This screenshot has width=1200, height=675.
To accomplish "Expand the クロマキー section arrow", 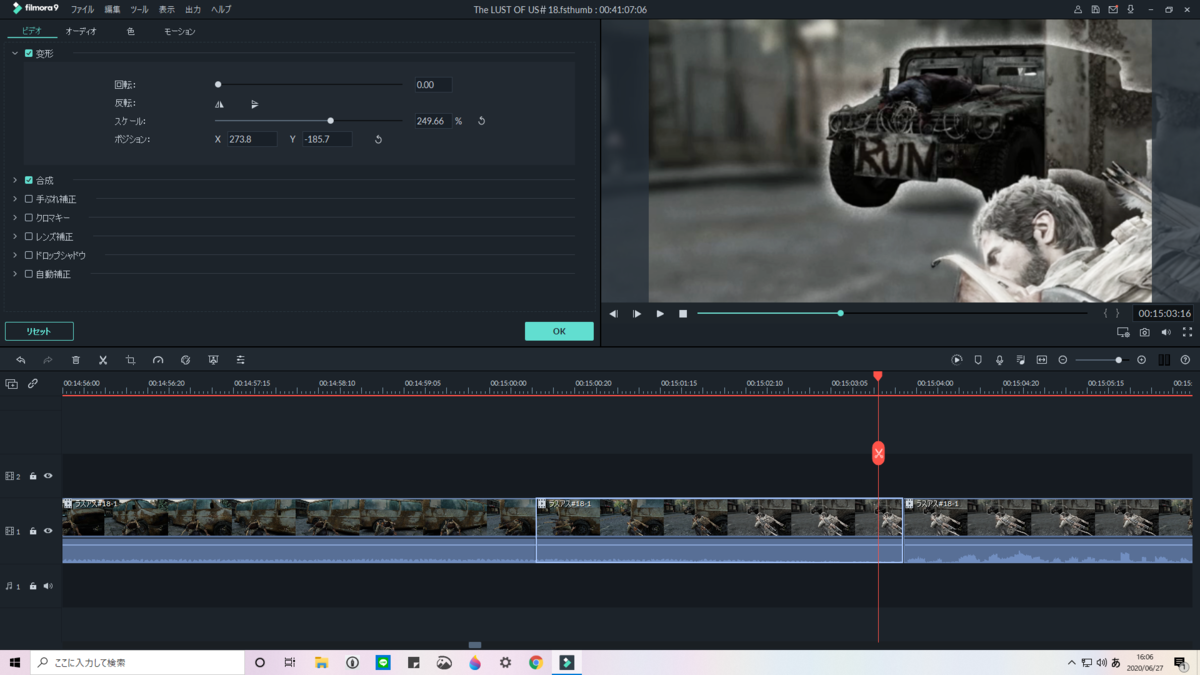I will click(15, 218).
